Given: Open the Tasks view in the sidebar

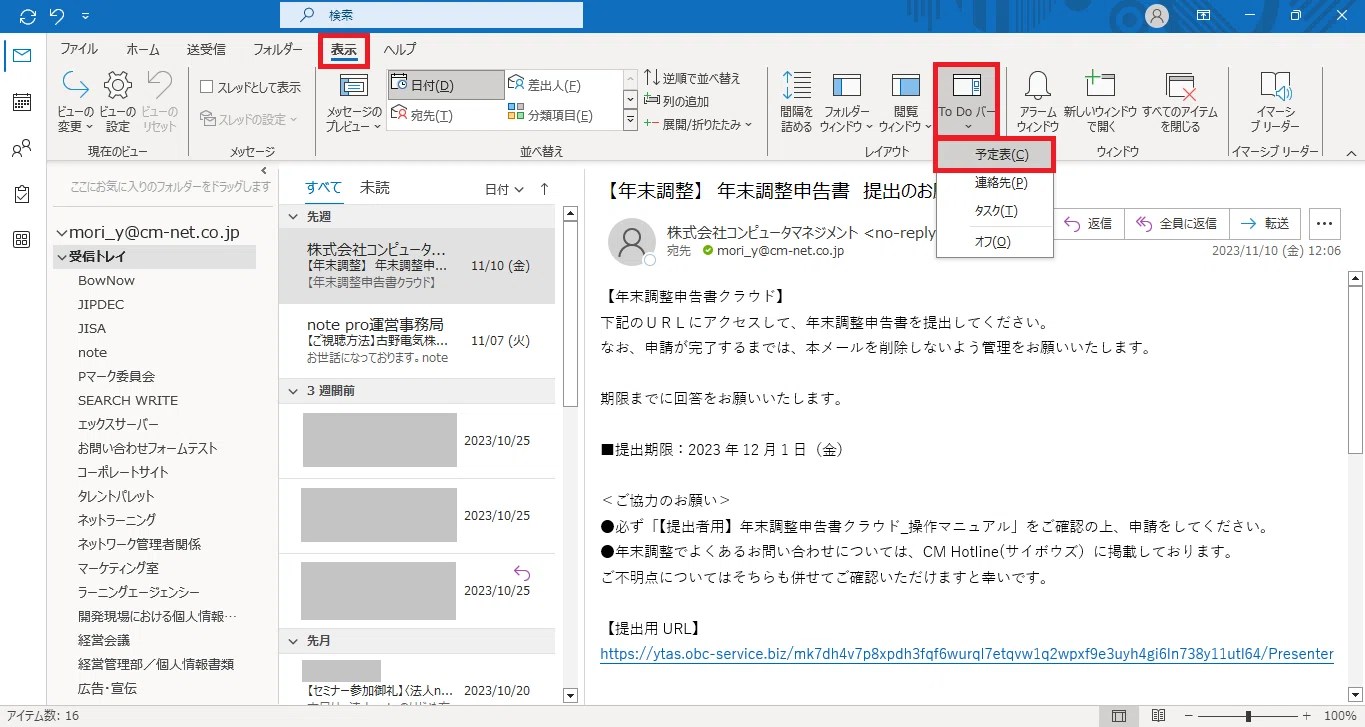Looking at the screenshot, I should tap(22, 194).
